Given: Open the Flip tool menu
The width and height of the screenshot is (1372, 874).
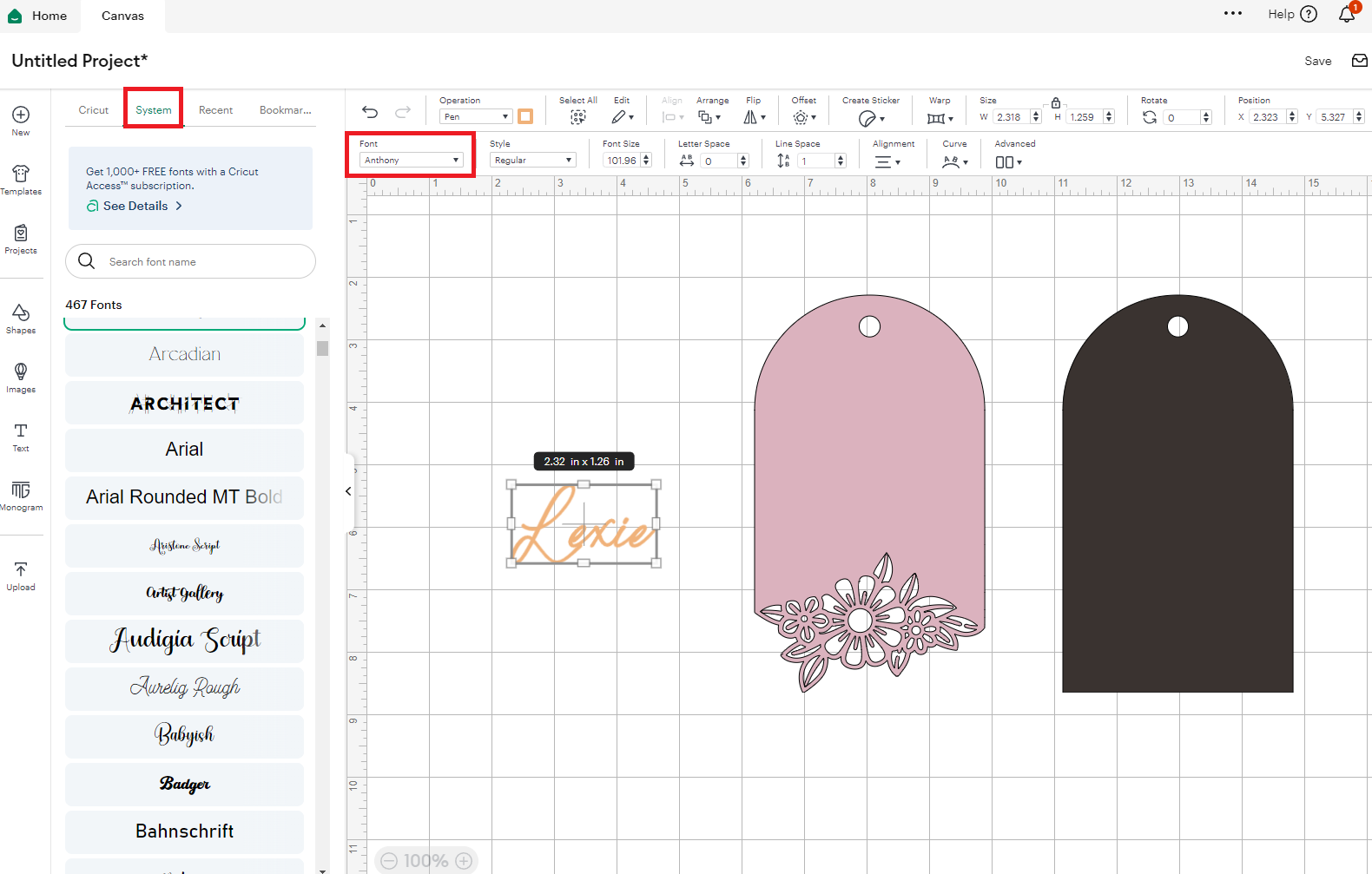Looking at the screenshot, I should (x=754, y=117).
